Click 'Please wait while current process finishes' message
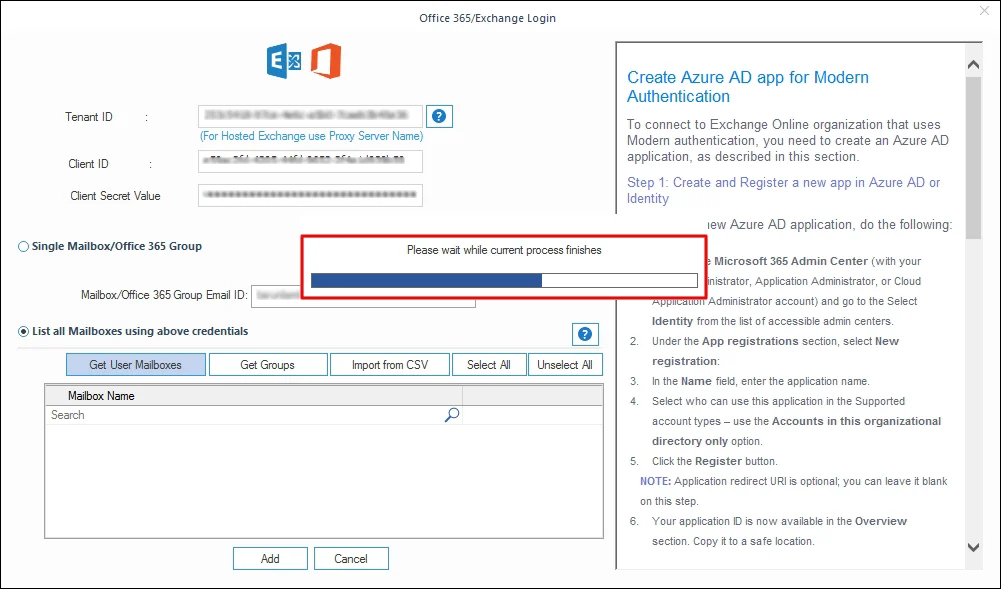Viewport: 1001px width, 589px height. click(504, 250)
